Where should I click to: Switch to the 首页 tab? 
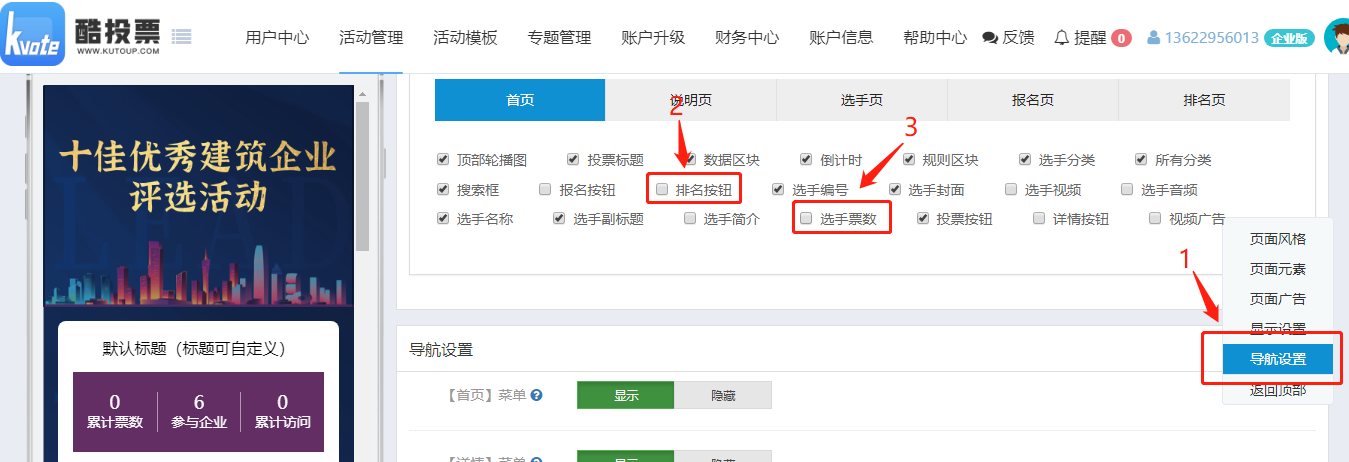(520, 100)
